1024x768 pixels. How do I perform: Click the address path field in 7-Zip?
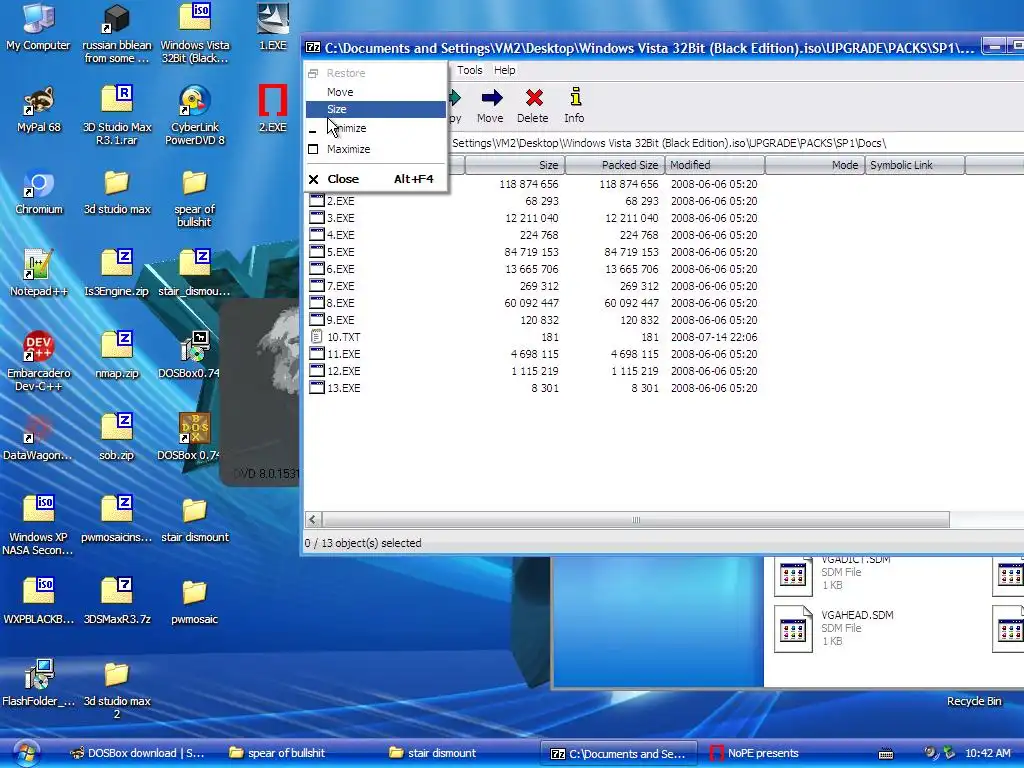point(736,143)
